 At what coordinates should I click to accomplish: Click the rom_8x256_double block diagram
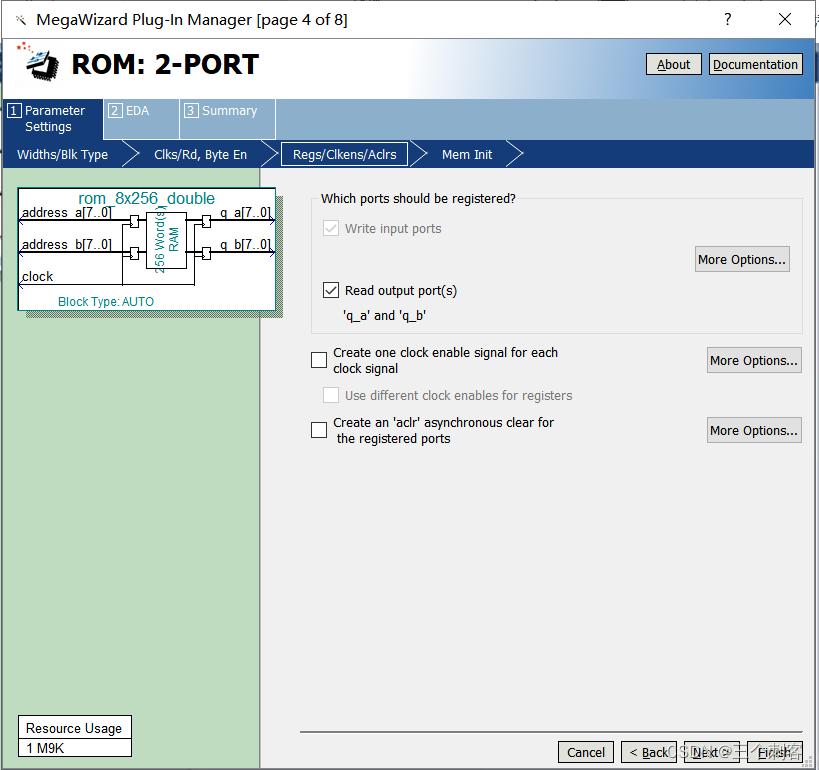(147, 249)
